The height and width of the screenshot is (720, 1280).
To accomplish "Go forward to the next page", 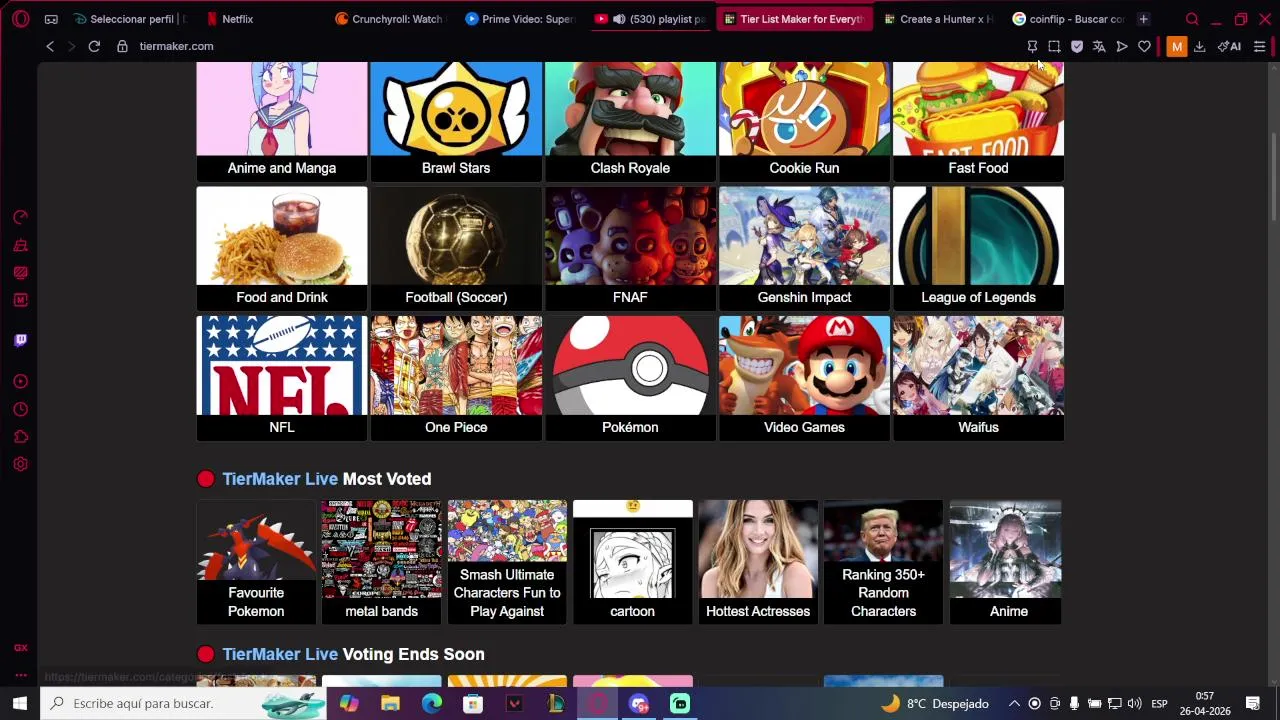I will coord(71,46).
